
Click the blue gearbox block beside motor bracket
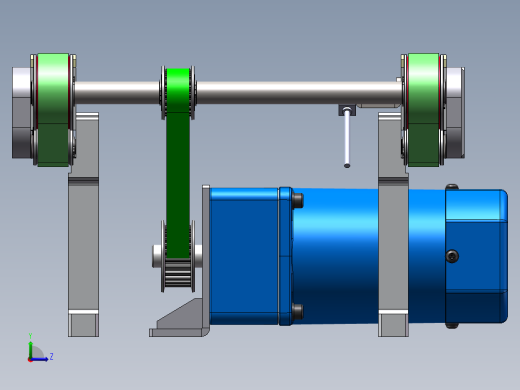244,256
